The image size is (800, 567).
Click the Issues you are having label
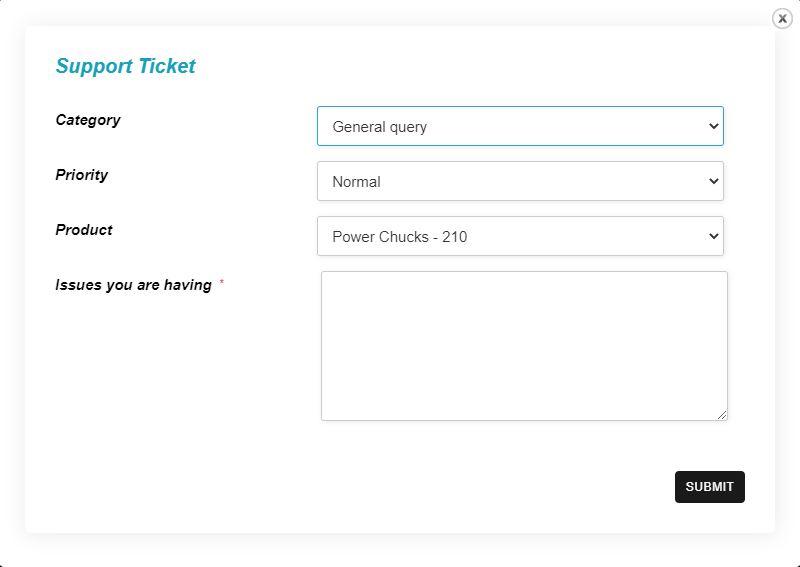point(133,285)
